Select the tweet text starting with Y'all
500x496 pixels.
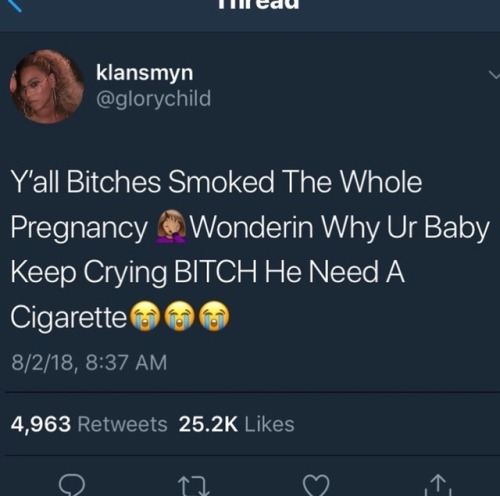pos(250,250)
